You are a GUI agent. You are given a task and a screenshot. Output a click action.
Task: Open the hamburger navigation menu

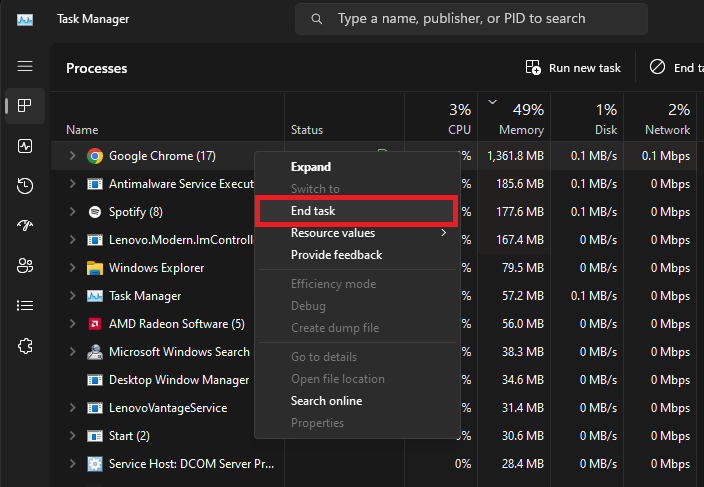pyautogui.click(x=25, y=66)
